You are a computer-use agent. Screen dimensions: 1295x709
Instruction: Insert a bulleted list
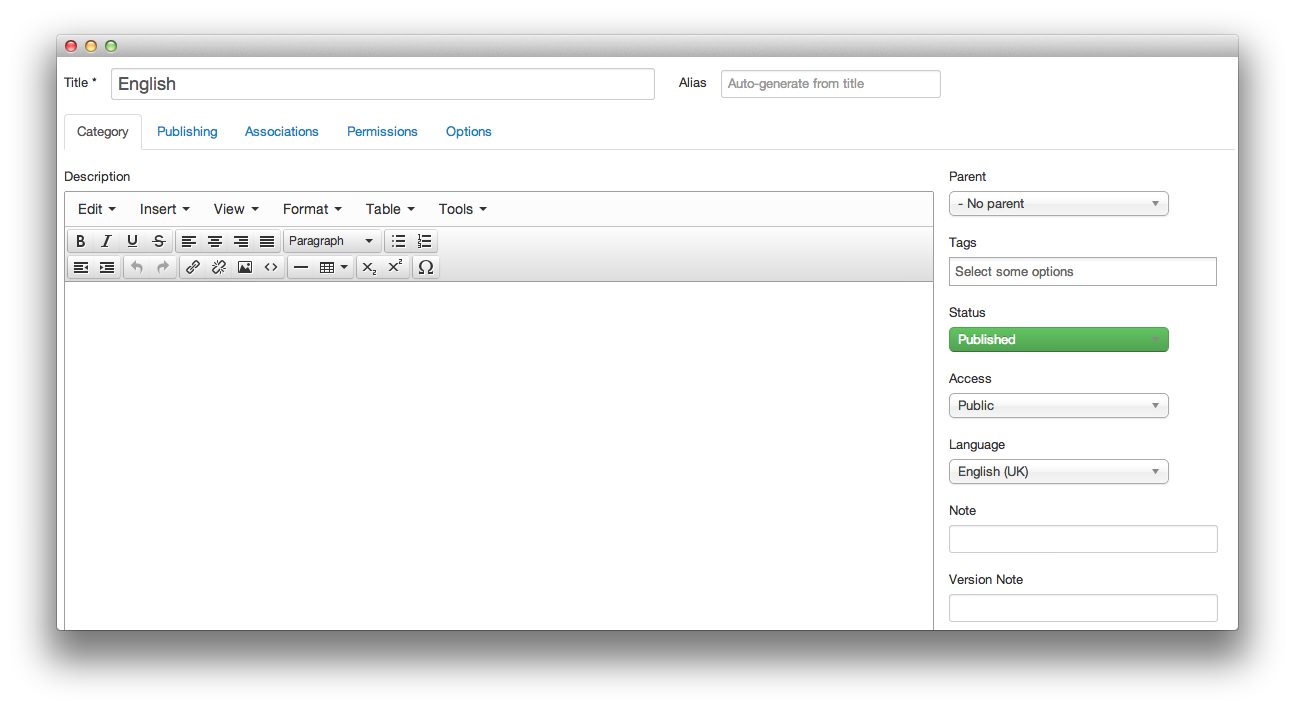(x=398, y=241)
